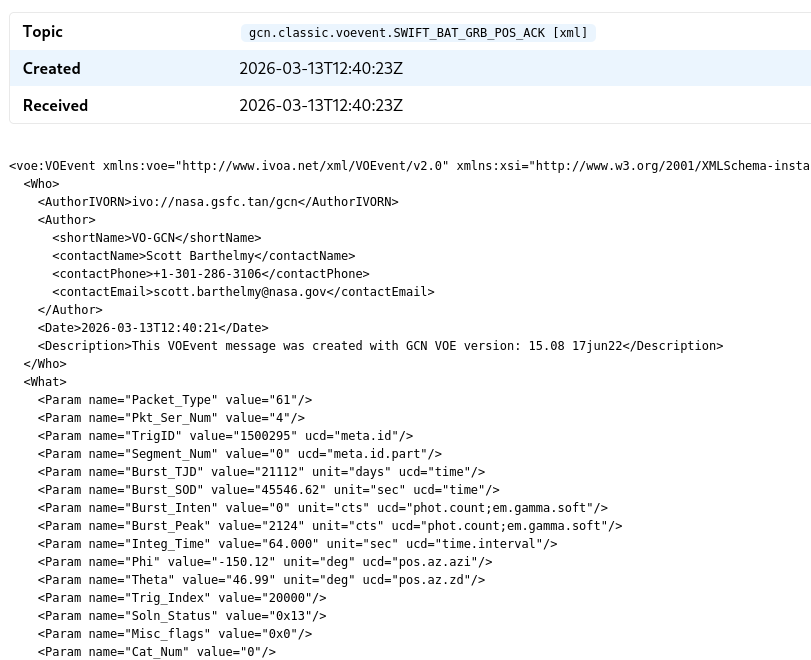Click the Created row label
This screenshot has width=811, height=660.
52,69
